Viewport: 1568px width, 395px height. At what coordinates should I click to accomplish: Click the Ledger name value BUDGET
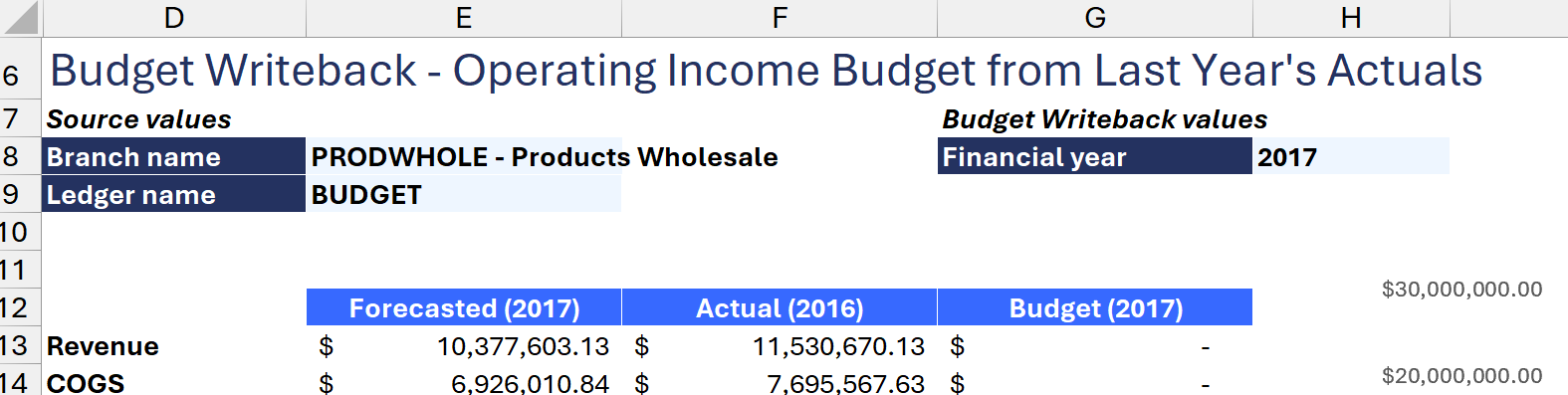point(464,194)
